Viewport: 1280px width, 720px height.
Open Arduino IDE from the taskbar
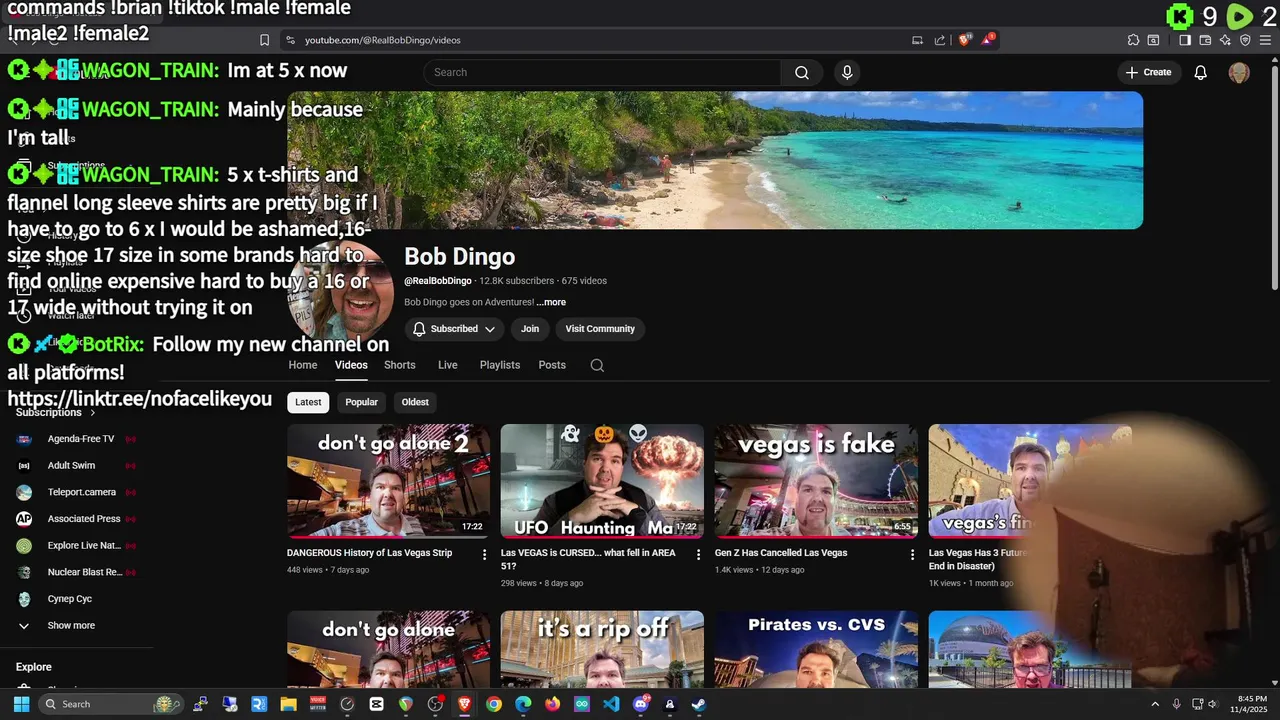[x=582, y=704]
